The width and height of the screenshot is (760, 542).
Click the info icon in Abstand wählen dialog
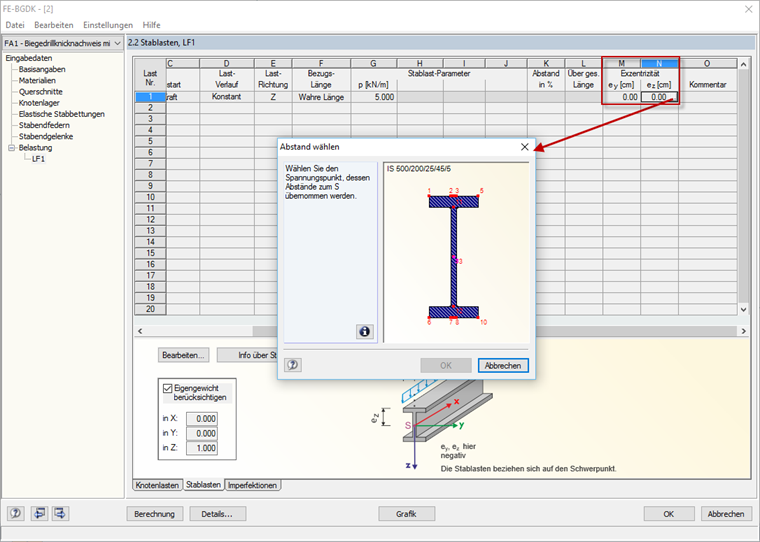pos(364,331)
